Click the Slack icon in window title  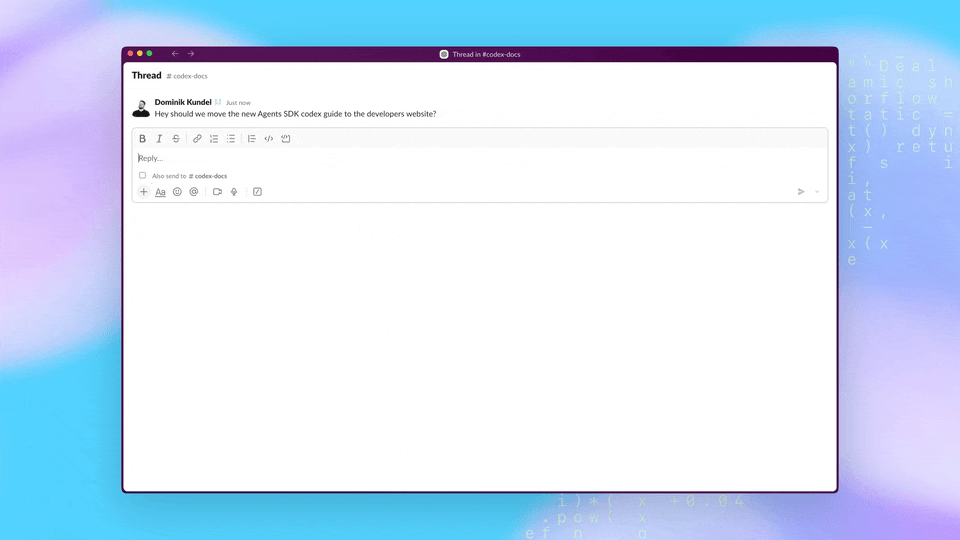[x=444, y=54]
